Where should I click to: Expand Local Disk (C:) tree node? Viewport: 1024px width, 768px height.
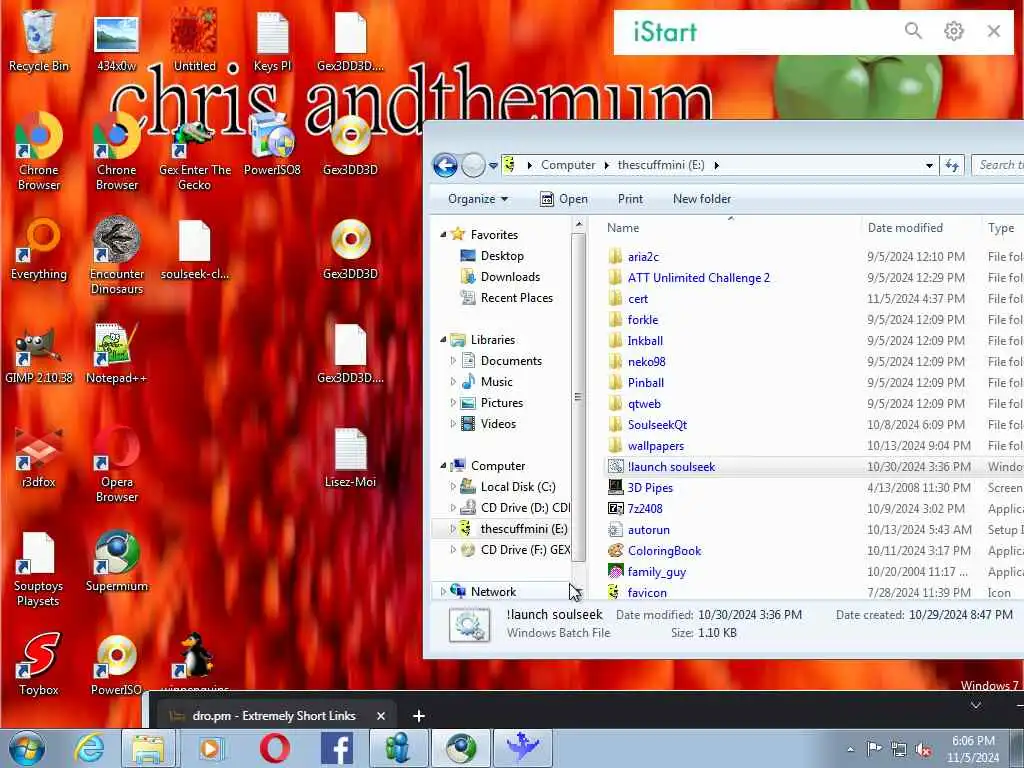coord(453,487)
